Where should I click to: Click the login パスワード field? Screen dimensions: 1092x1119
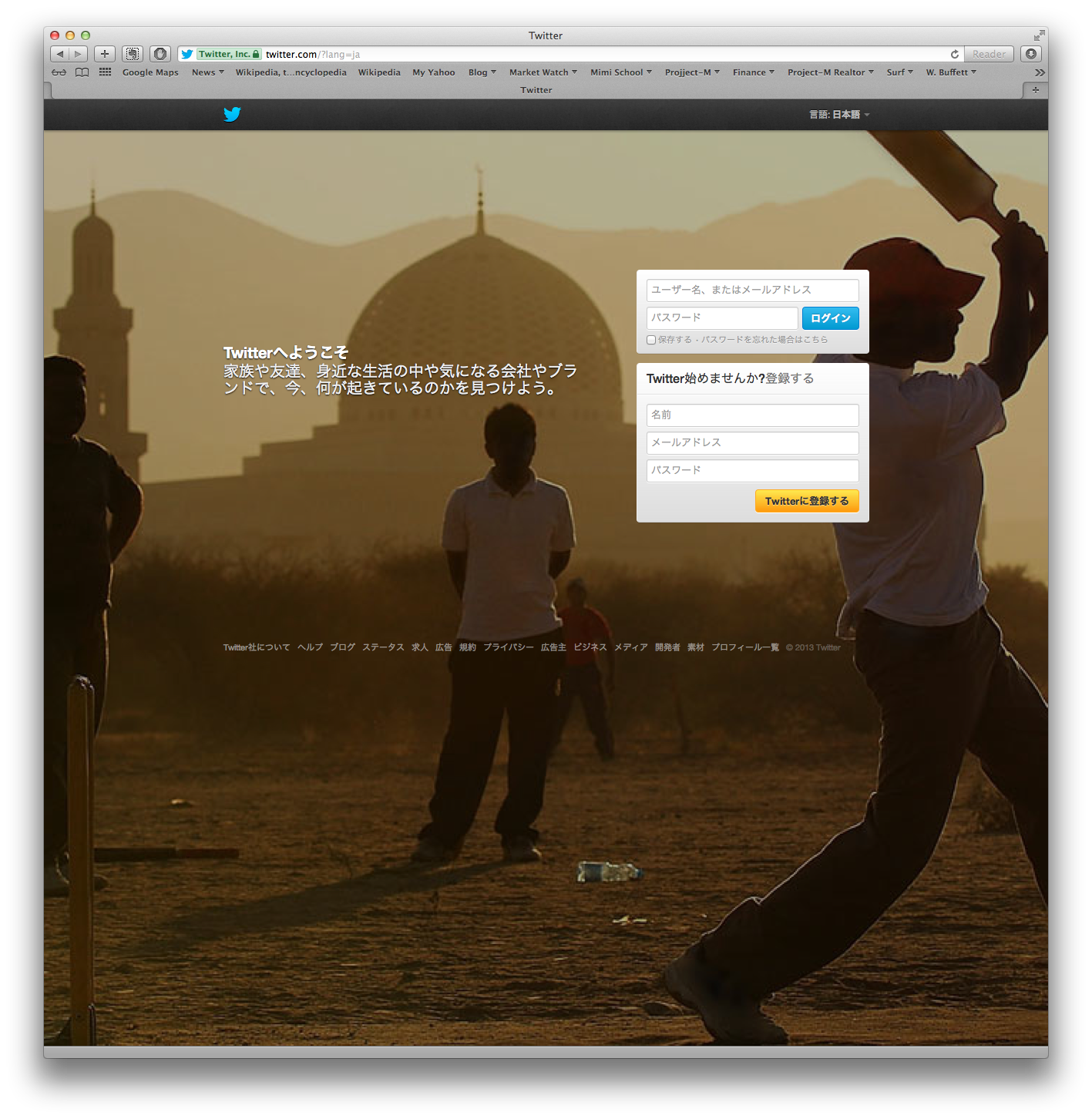point(723,318)
